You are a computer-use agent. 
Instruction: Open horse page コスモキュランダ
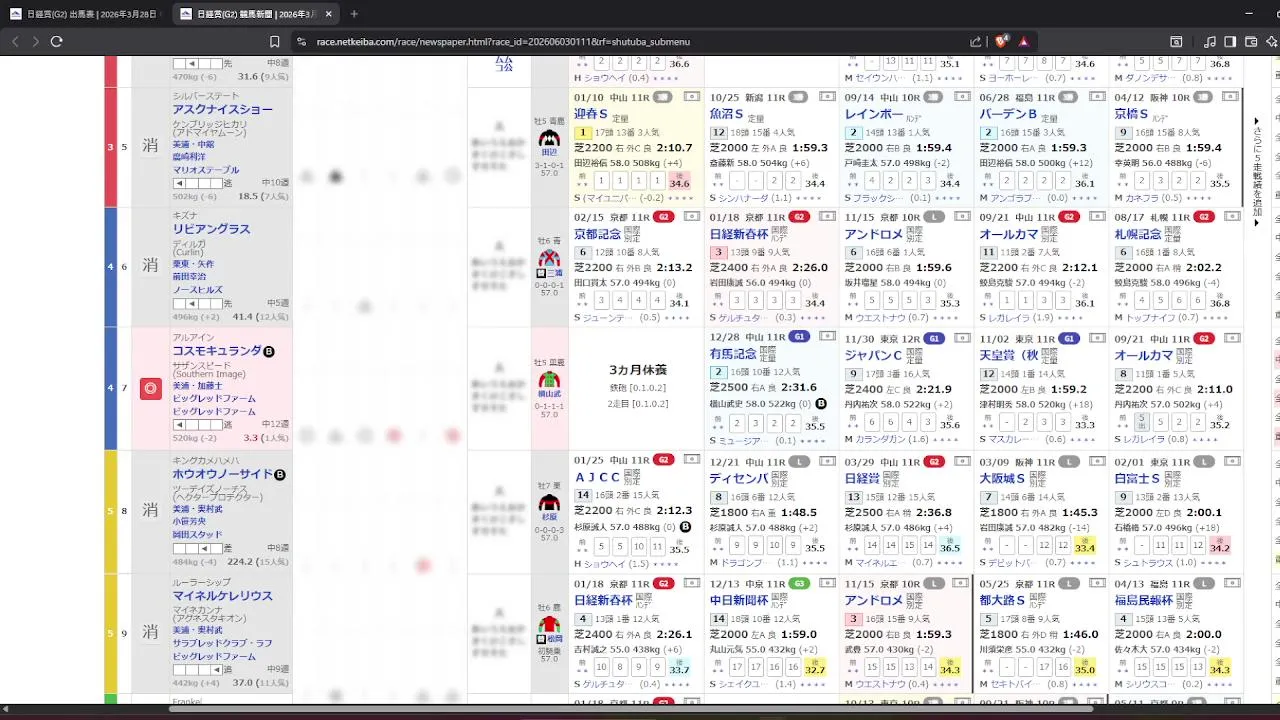pos(217,351)
